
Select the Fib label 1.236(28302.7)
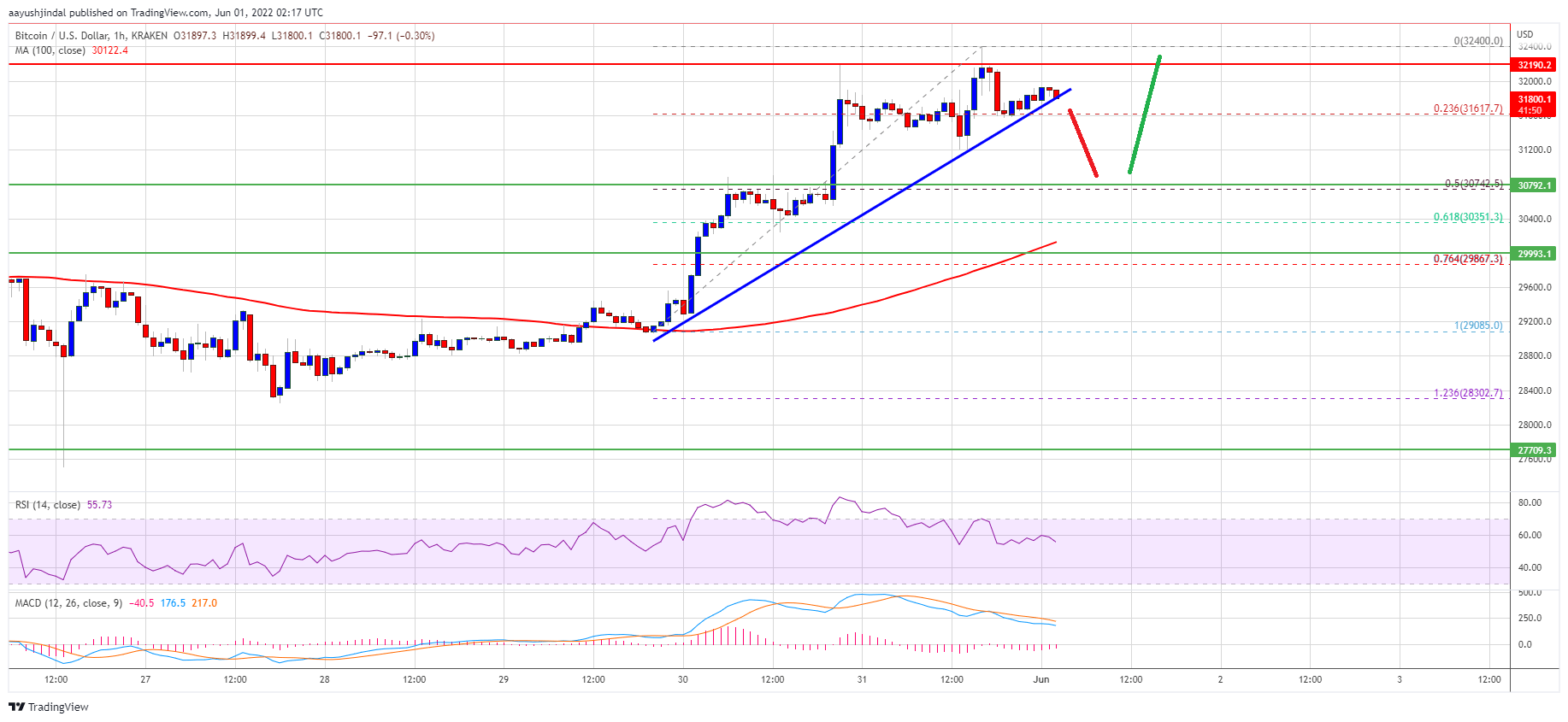[x=1468, y=394]
